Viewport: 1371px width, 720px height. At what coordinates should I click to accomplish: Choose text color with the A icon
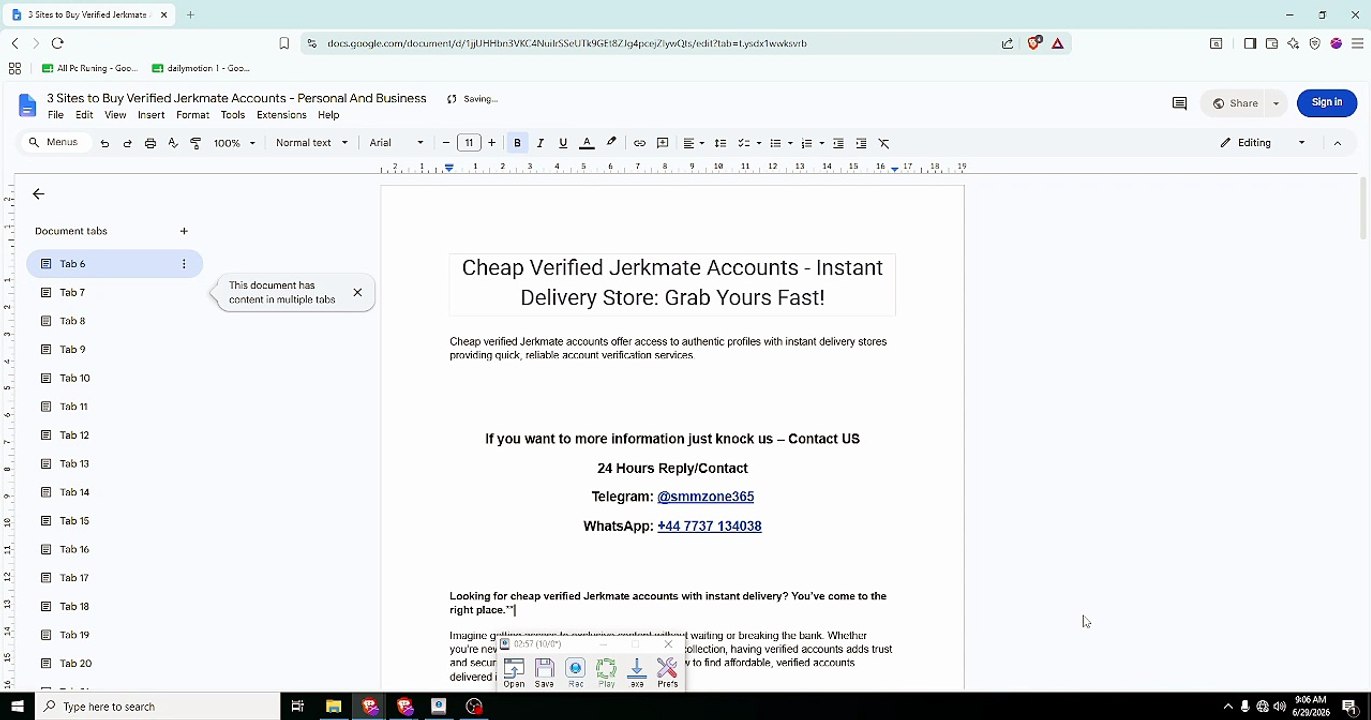tap(587, 143)
